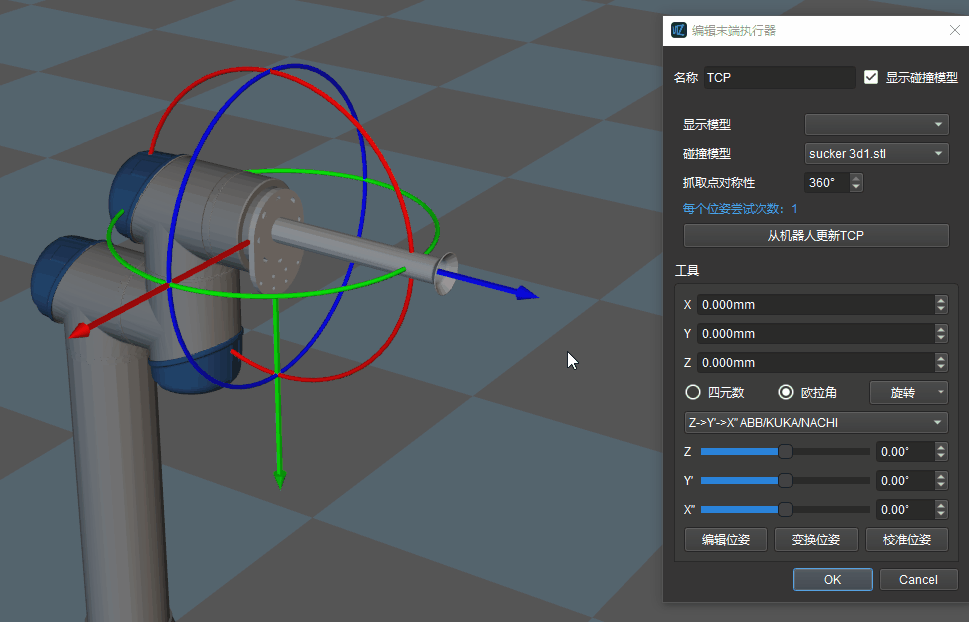Click the 从机器人更新TCP button
The width and height of the screenshot is (969, 622).
pyautogui.click(x=815, y=236)
